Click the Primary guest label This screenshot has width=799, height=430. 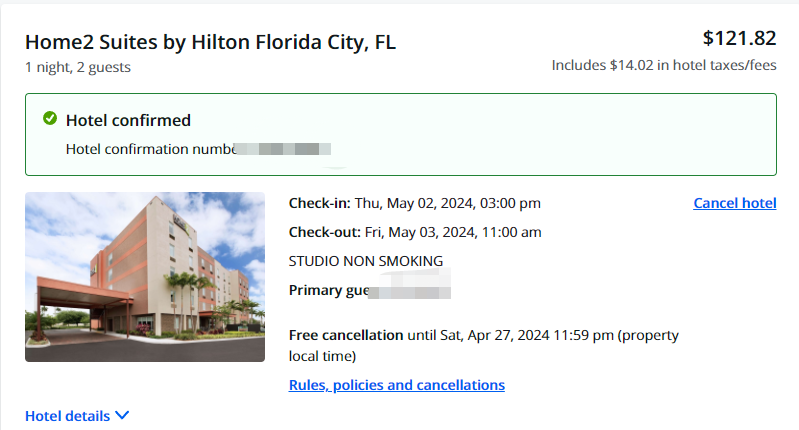pyautogui.click(x=328, y=291)
